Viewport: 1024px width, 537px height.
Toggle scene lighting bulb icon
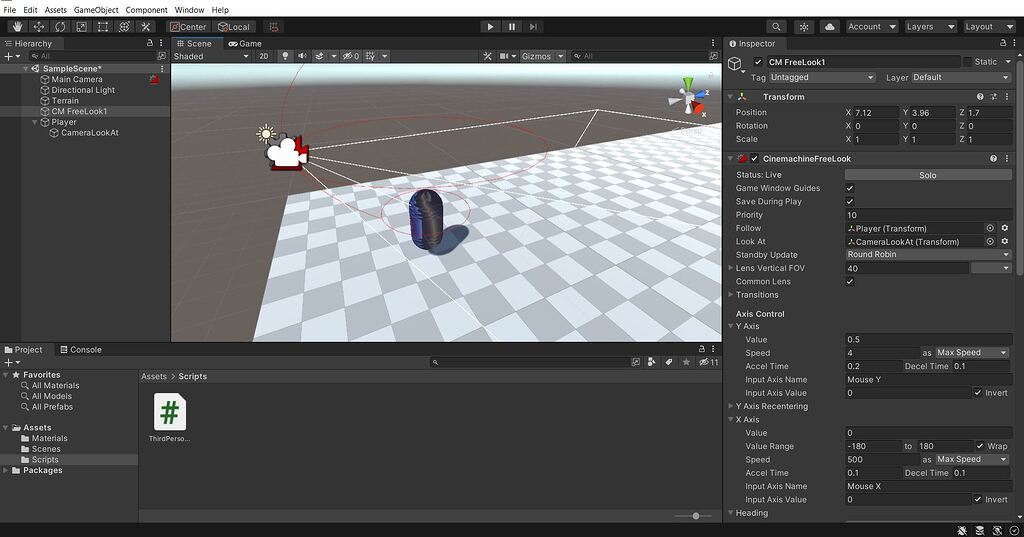pos(285,56)
